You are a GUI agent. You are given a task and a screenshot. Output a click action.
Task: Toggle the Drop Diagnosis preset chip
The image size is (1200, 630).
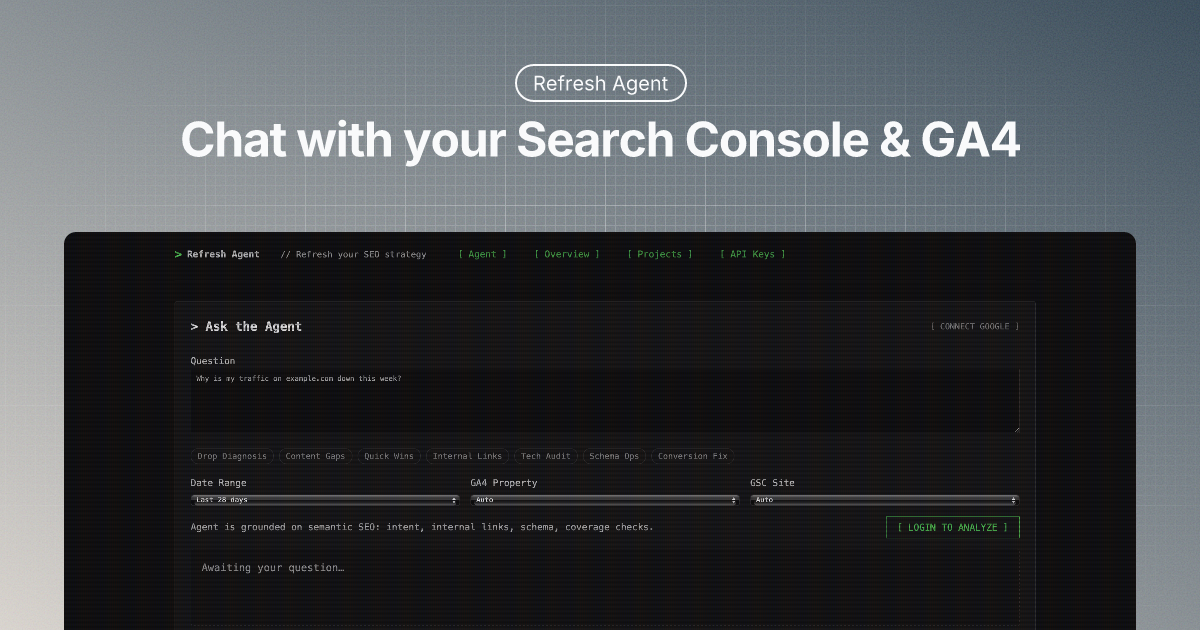point(232,456)
